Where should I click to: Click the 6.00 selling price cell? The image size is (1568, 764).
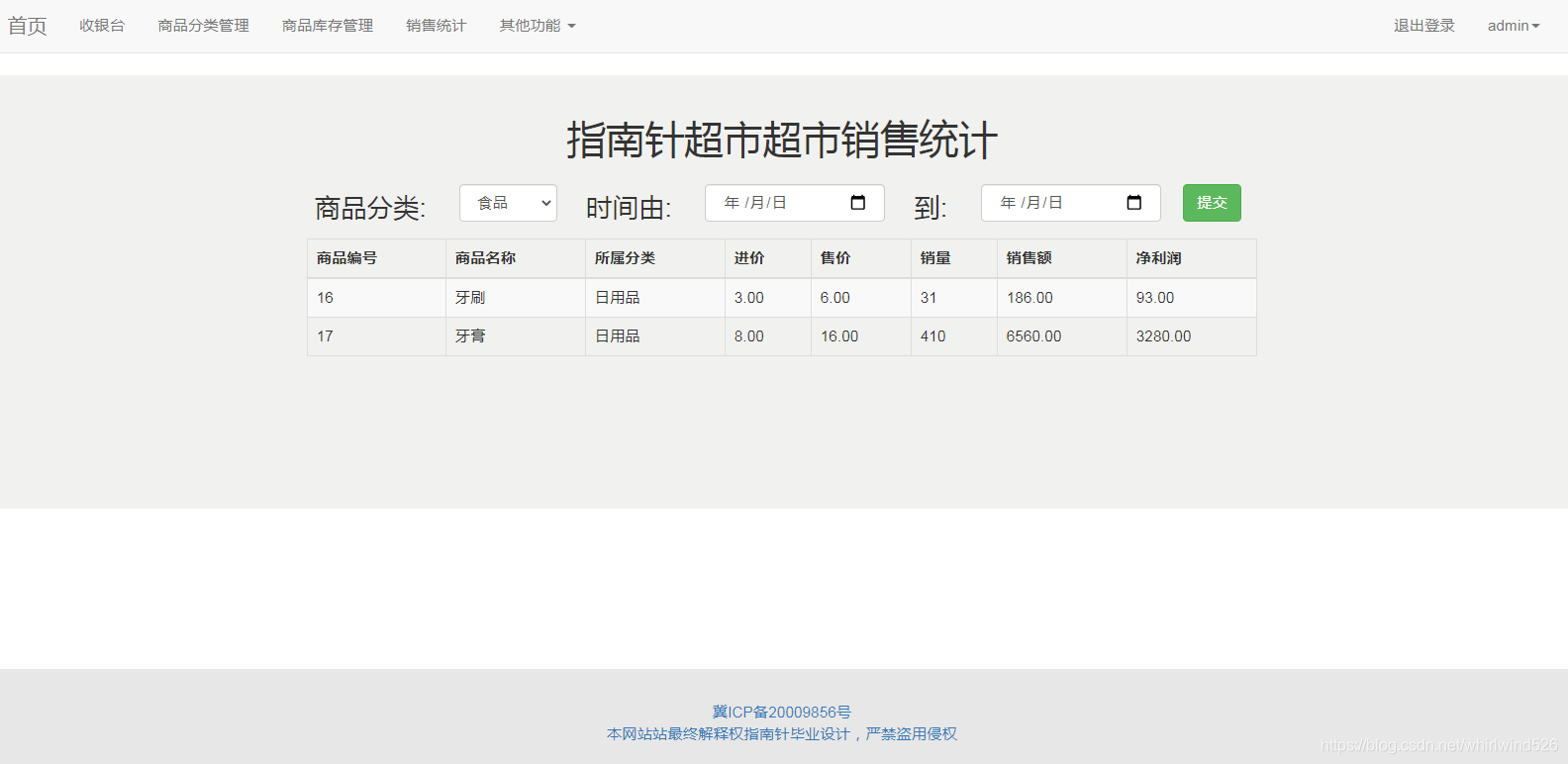(861, 298)
